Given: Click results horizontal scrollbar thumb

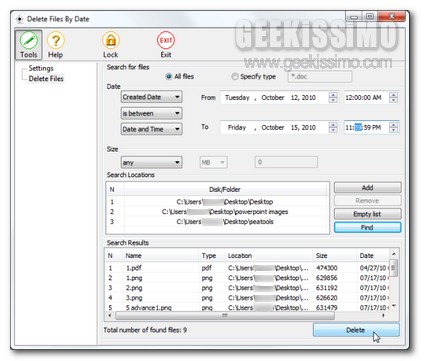Looking at the screenshot, I should point(225,315).
